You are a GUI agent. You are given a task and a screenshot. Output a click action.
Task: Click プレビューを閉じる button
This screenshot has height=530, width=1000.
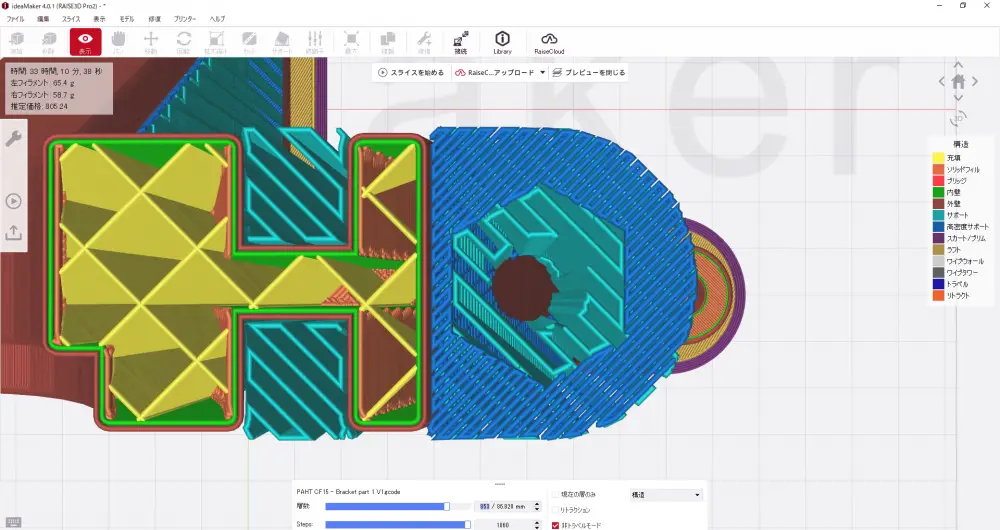click(589, 73)
